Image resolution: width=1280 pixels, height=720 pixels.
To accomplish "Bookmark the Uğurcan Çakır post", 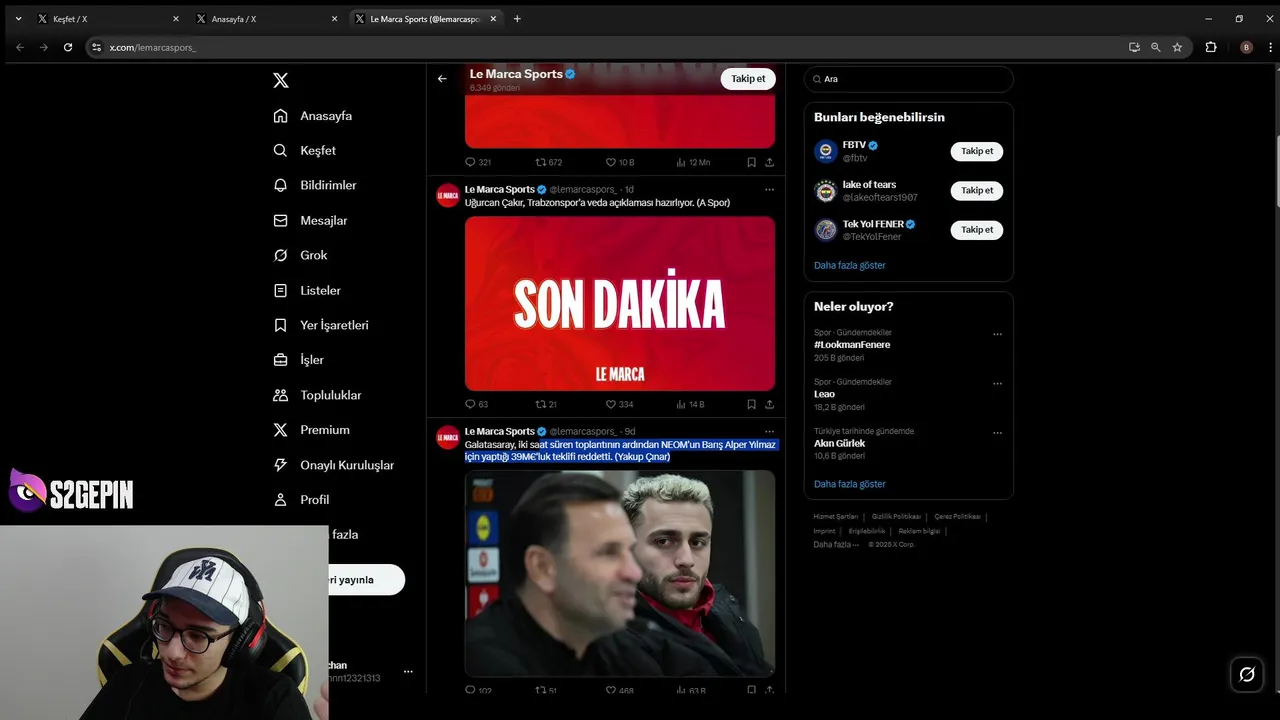I will click(x=751, y=404).
